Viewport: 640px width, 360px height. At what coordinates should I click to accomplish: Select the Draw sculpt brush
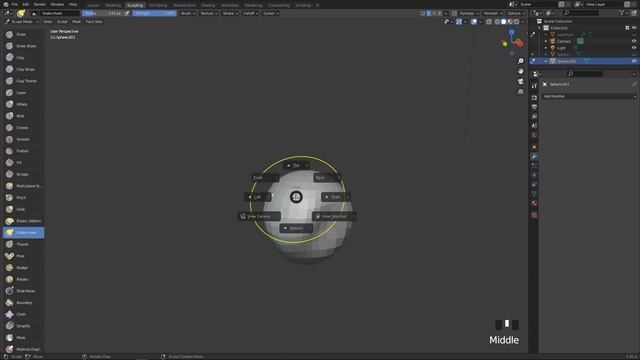[x=23, y=34]
